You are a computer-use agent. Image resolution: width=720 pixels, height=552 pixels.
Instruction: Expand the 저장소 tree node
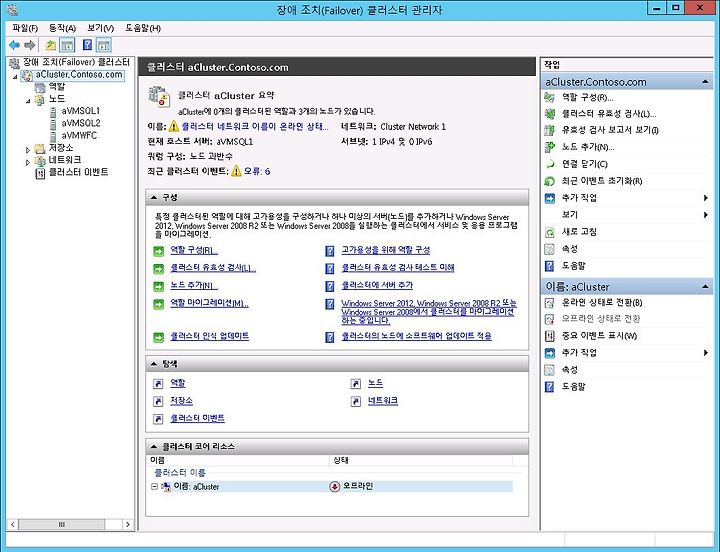(x=28, y=150)
